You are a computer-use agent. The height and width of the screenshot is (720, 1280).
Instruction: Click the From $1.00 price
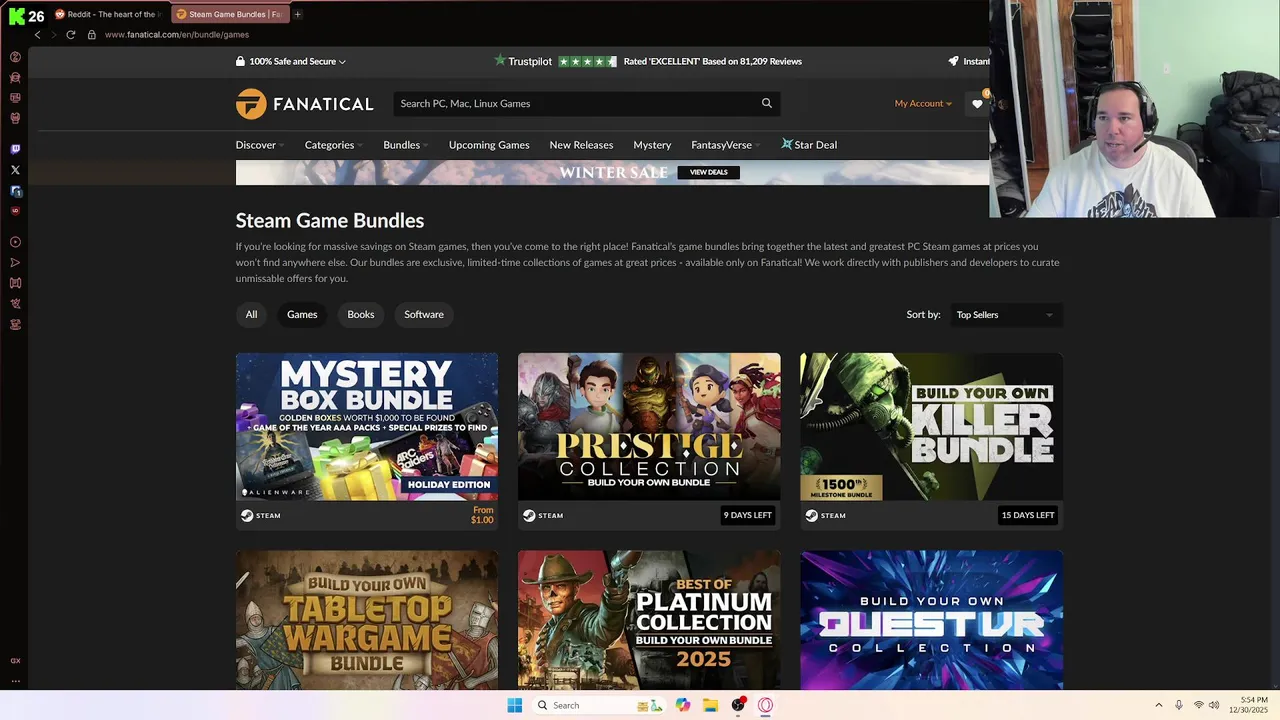coord(482,516)
